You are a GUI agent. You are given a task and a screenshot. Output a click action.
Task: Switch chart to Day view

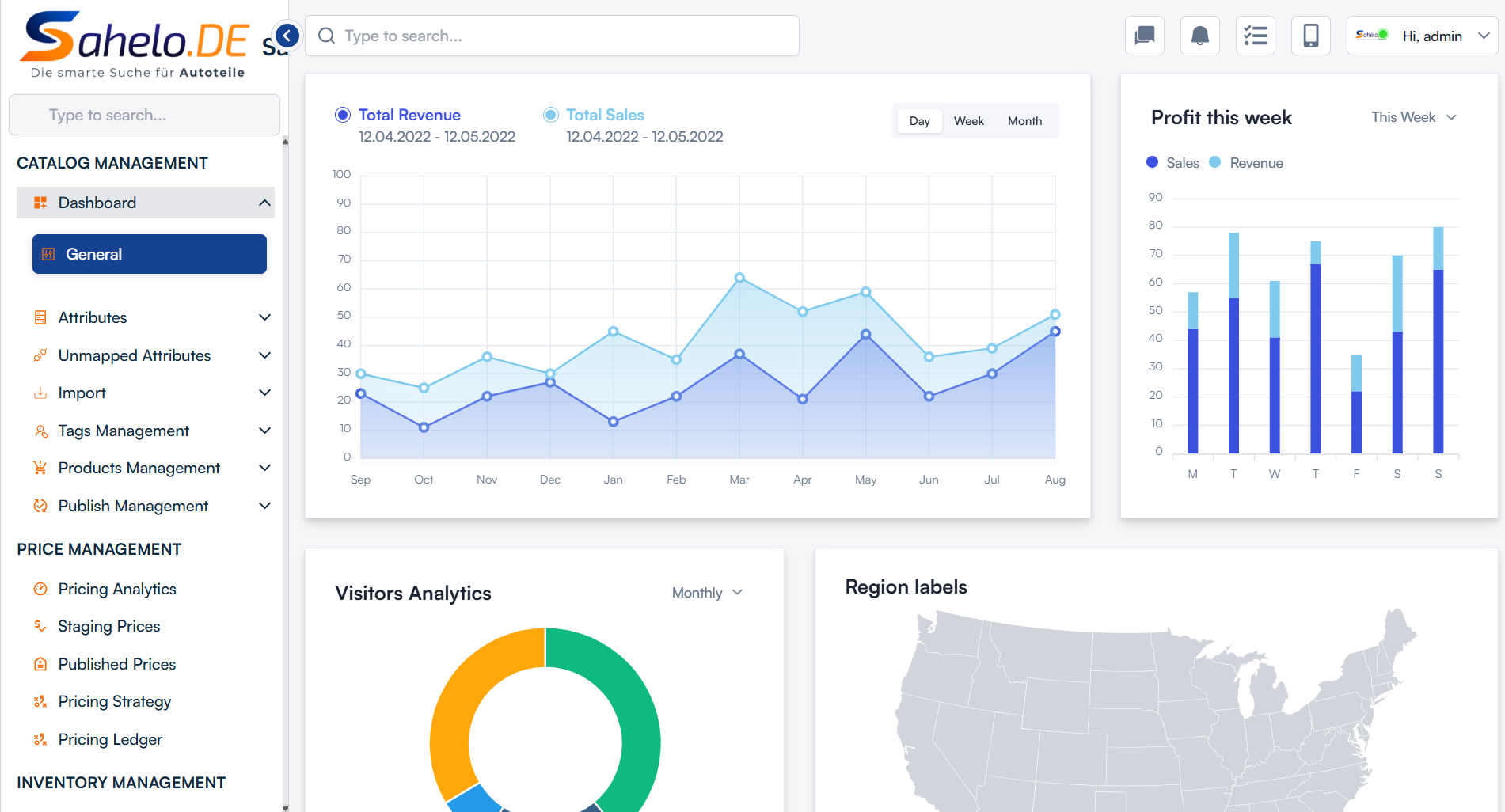click(919, 121)
